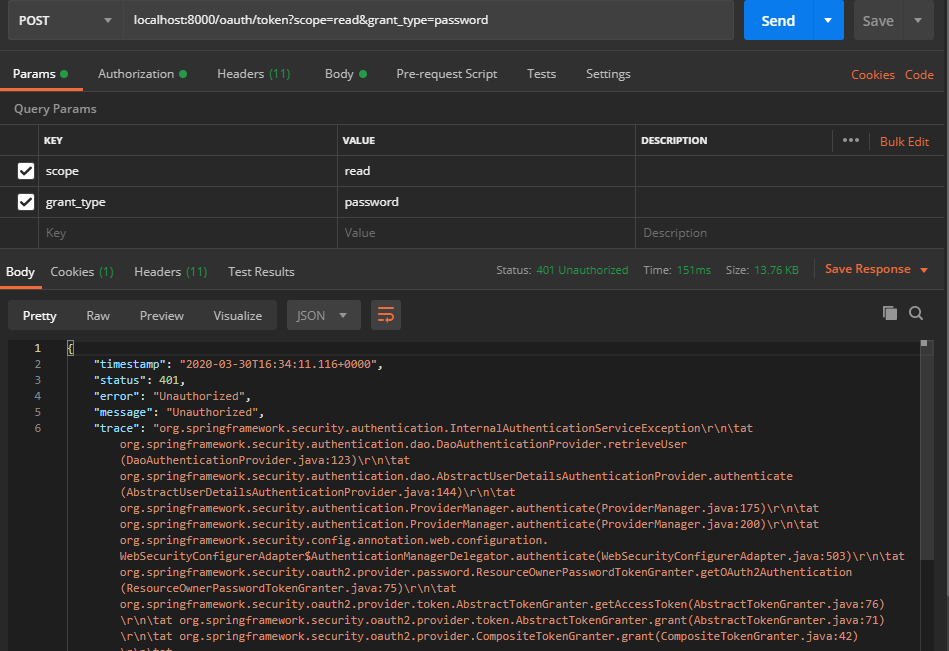Switch to Raw response view
This screenshot has width=949, height=651.
[x=97, y=315]
